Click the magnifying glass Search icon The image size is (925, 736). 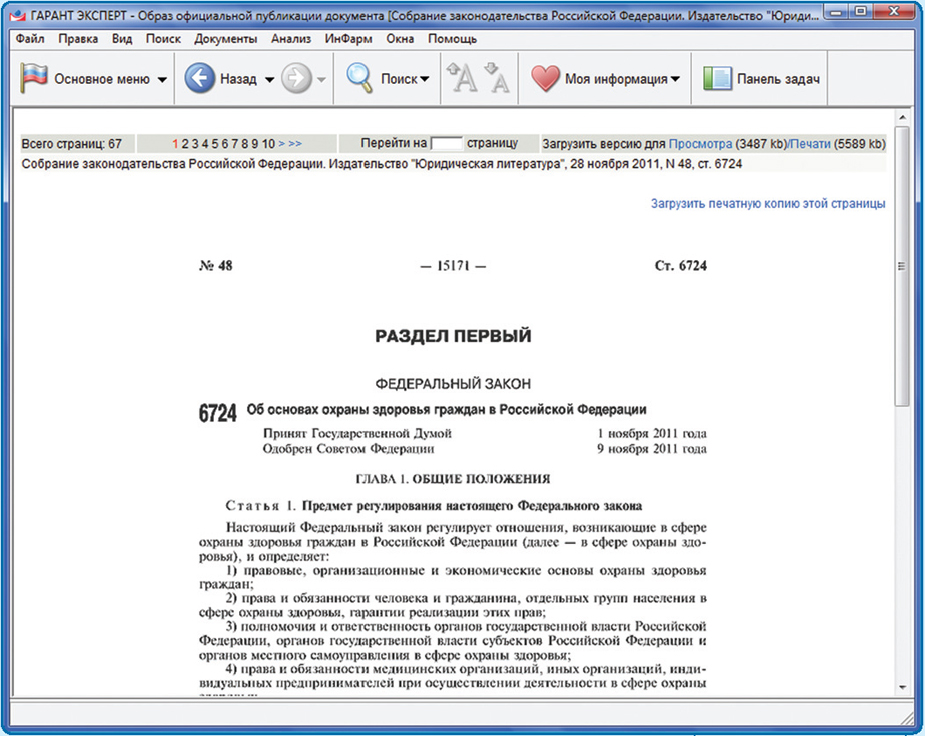point(360,79)
